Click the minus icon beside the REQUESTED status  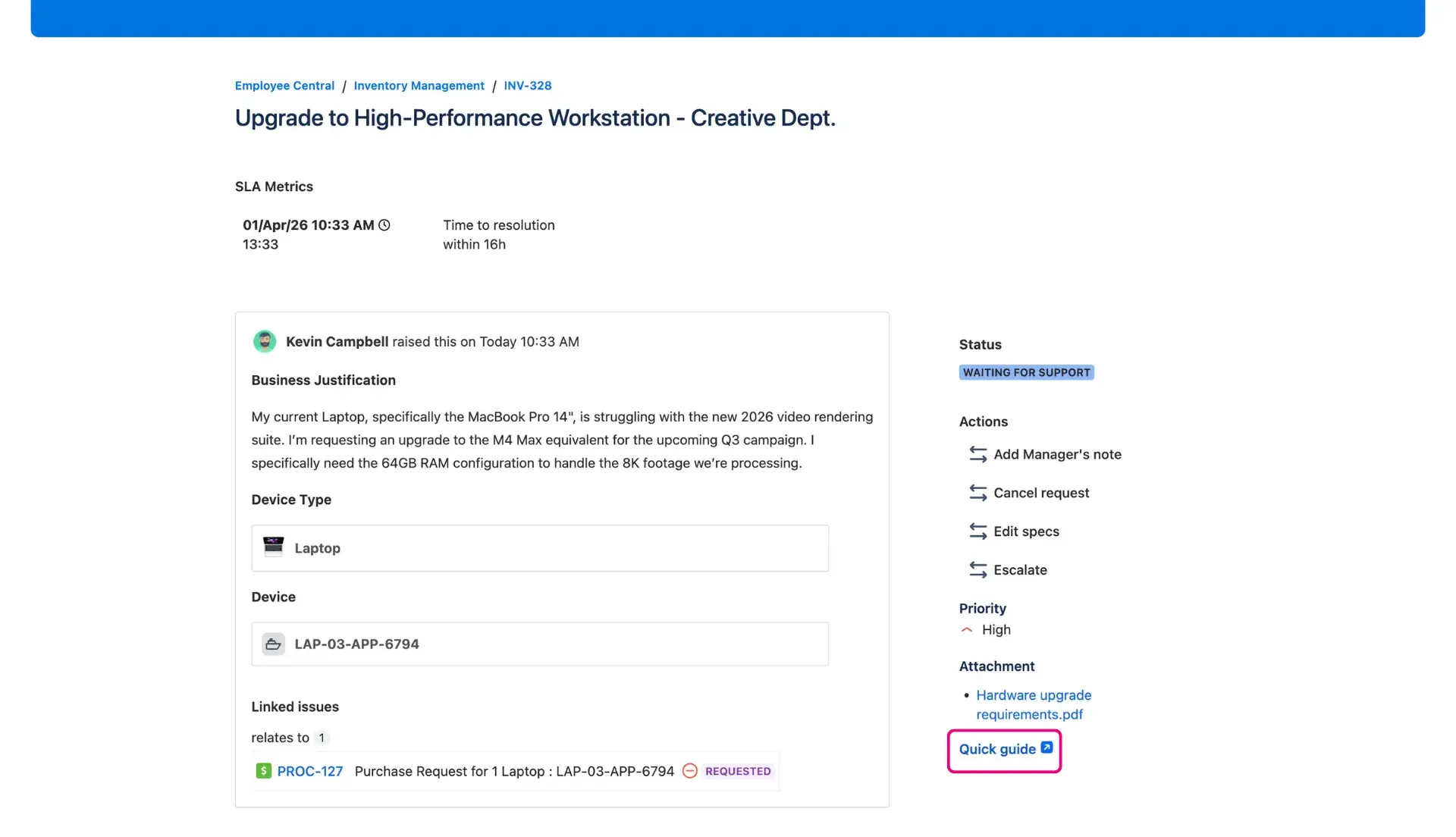(690, 770)
